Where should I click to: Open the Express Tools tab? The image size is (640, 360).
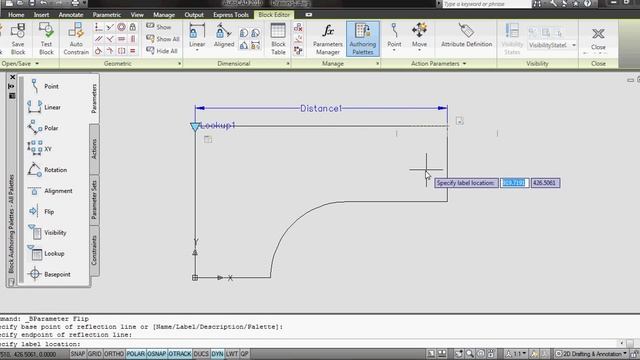(x=231, y=15)
